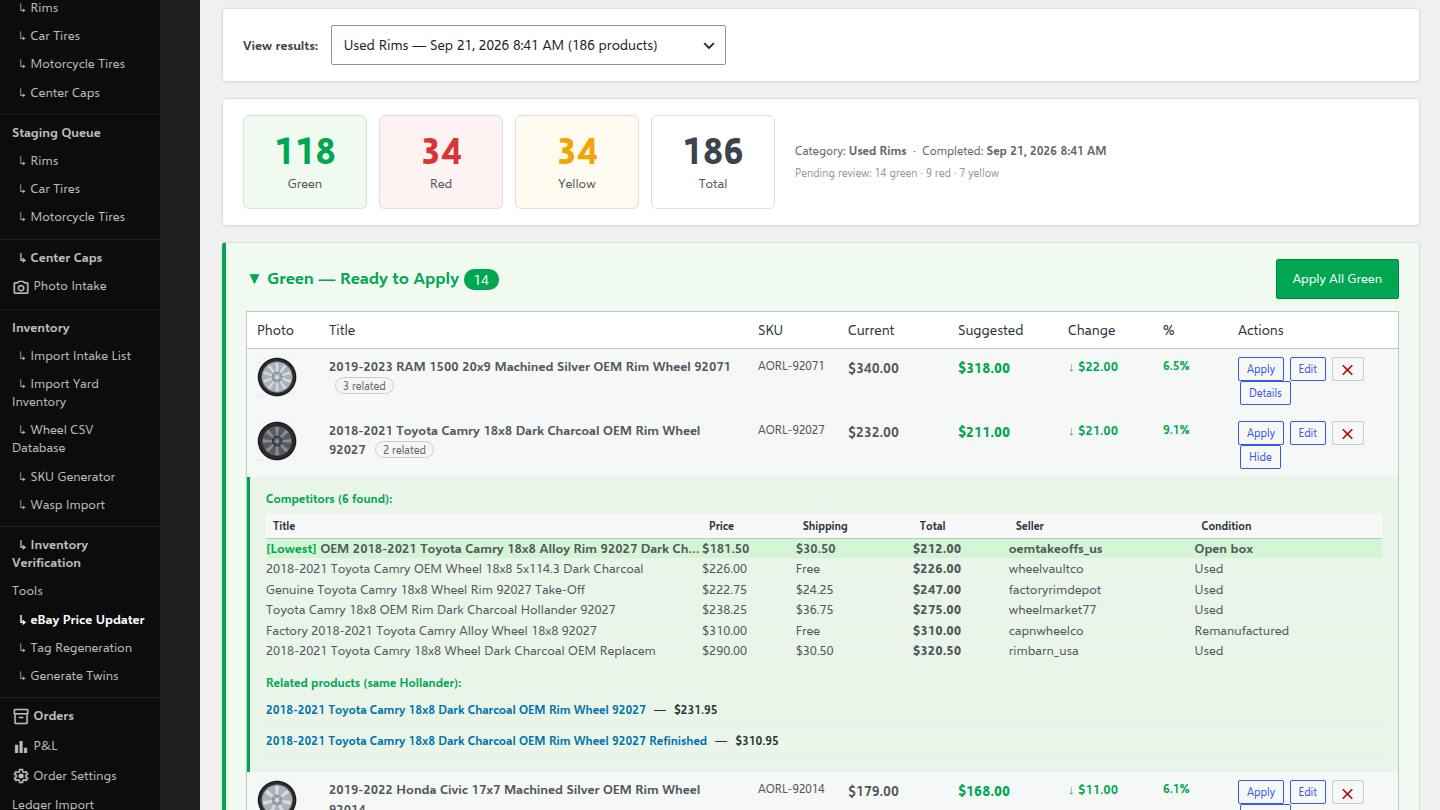Go to Inventory Verification
The height and width of the screenshot is (810, 1440).
(x=50, y=554)
